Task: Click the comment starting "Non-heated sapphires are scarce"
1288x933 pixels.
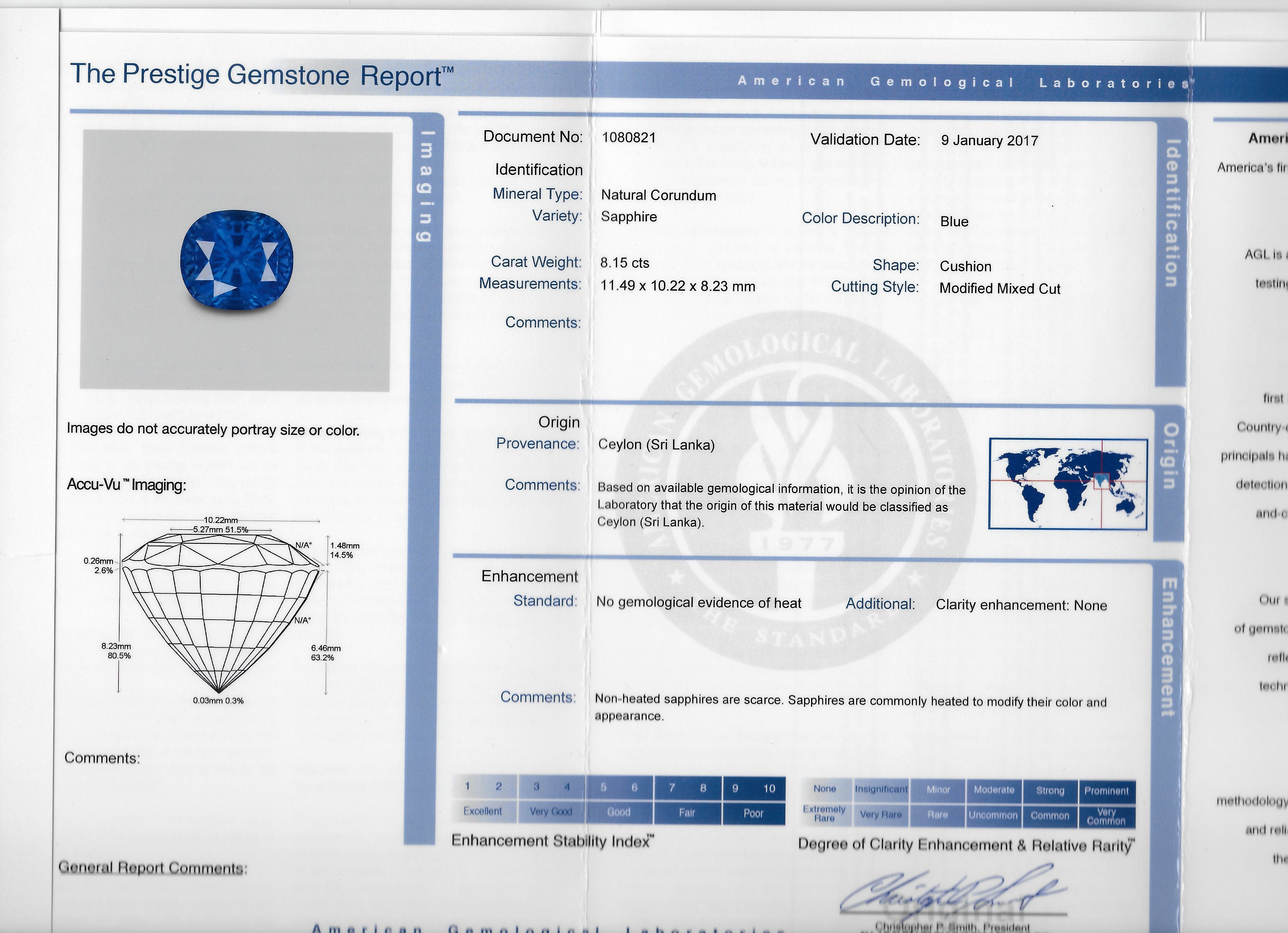Action: click(x=851, y=708)
